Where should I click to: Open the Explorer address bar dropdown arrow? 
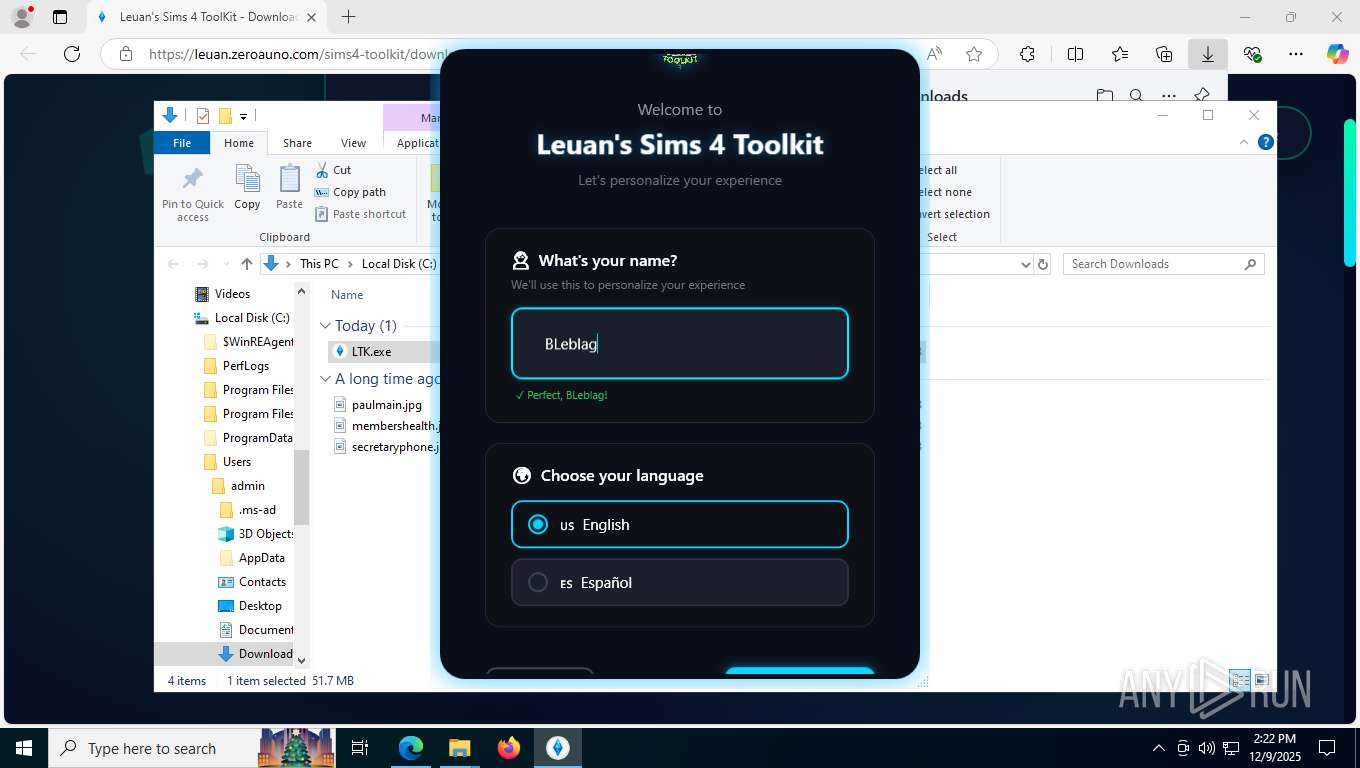(1025, 264)
